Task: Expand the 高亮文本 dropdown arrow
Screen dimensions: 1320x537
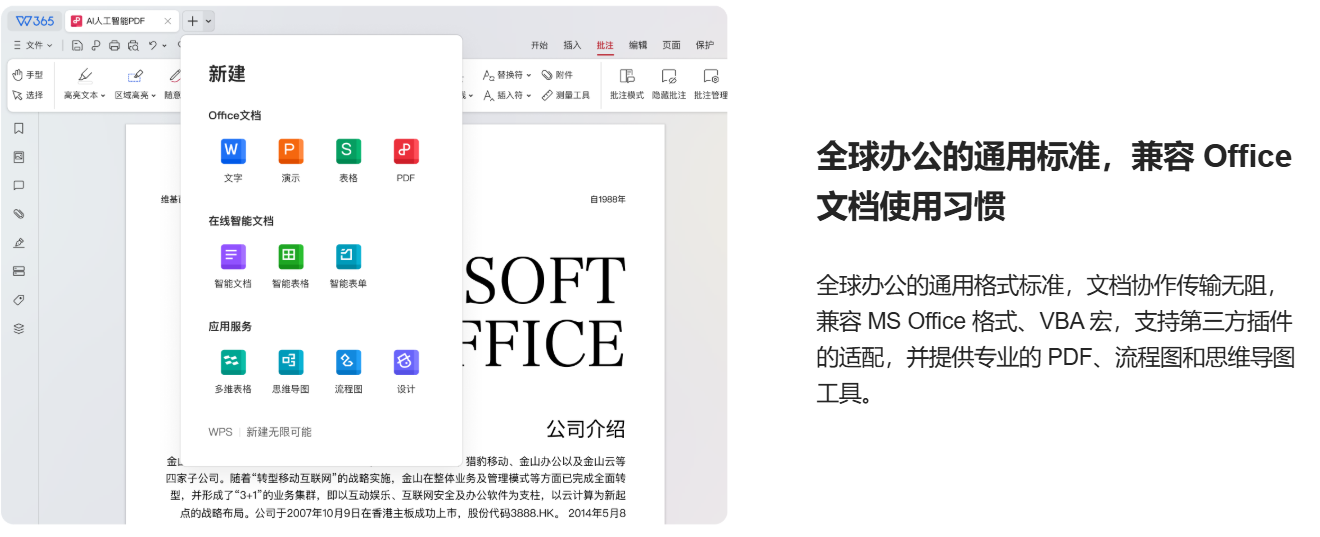Action: pos(103,96)
